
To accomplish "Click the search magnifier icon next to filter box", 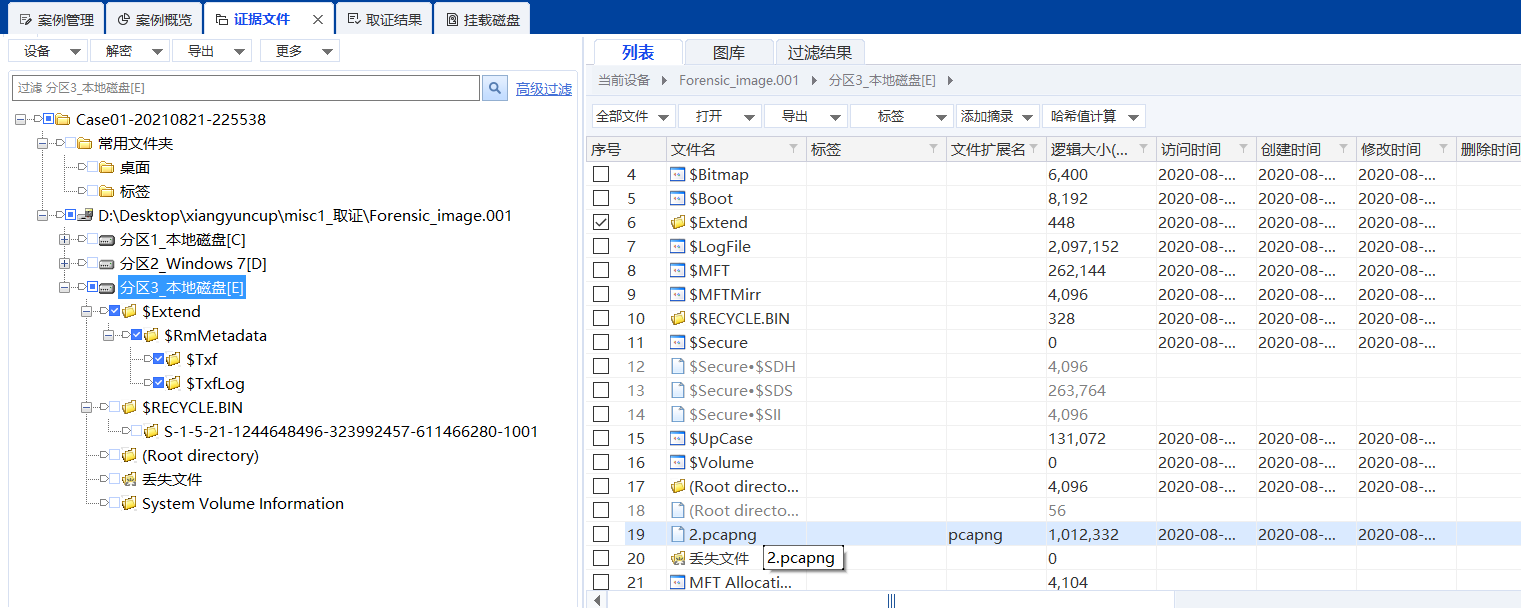I will pos(495,89).
